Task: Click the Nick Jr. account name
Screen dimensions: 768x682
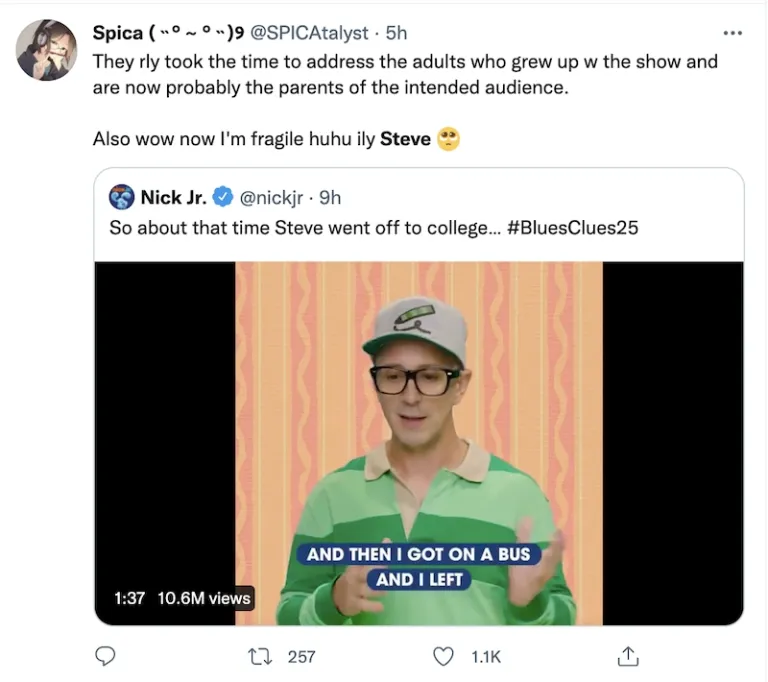Action: 173,197
